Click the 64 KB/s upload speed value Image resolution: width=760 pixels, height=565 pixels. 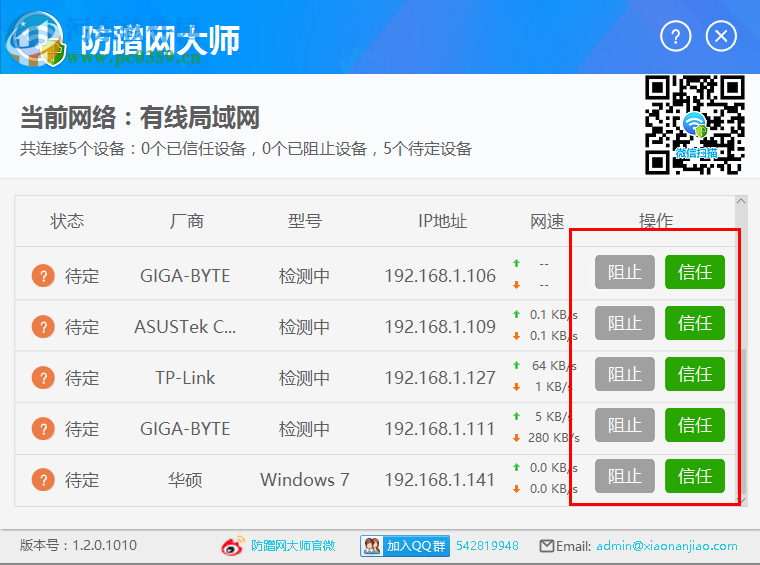554,366
